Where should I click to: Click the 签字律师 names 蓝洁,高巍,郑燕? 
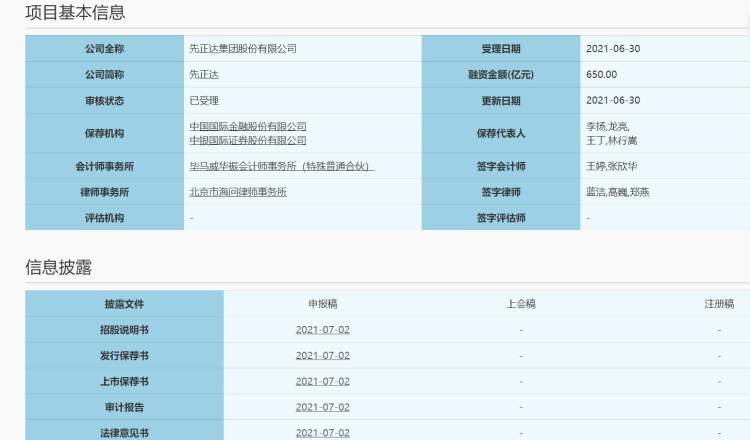pyautogui.click(x=617, y=192)
